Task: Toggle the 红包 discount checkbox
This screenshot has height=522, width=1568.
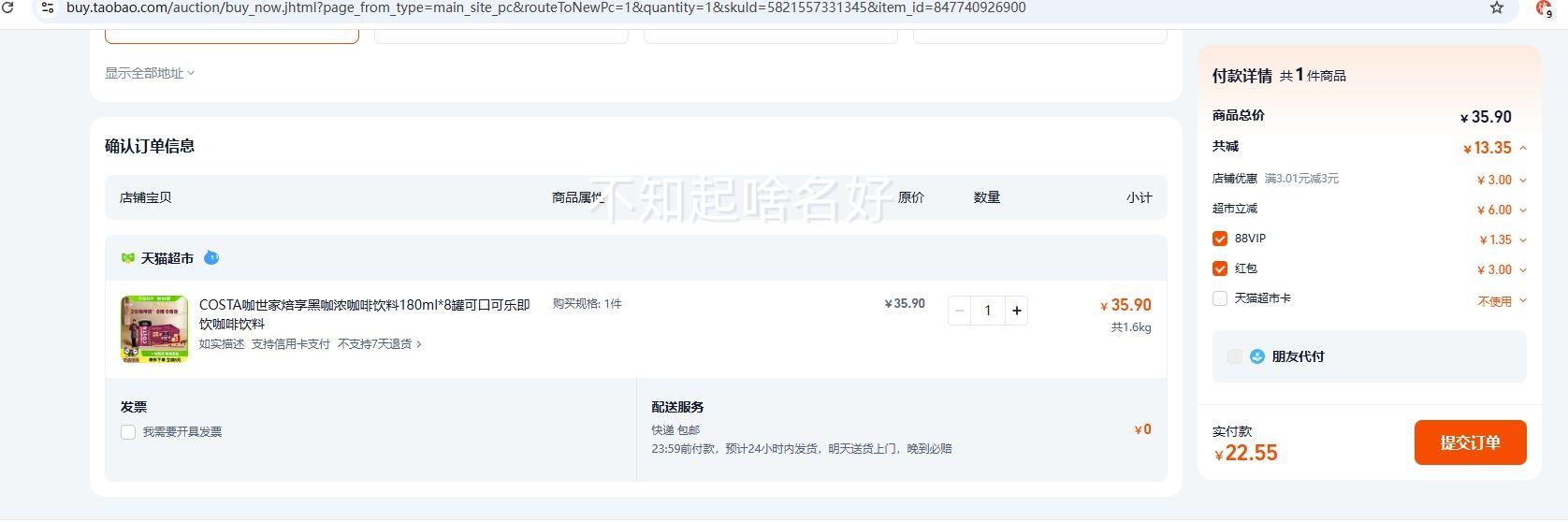Action: 1220,268
